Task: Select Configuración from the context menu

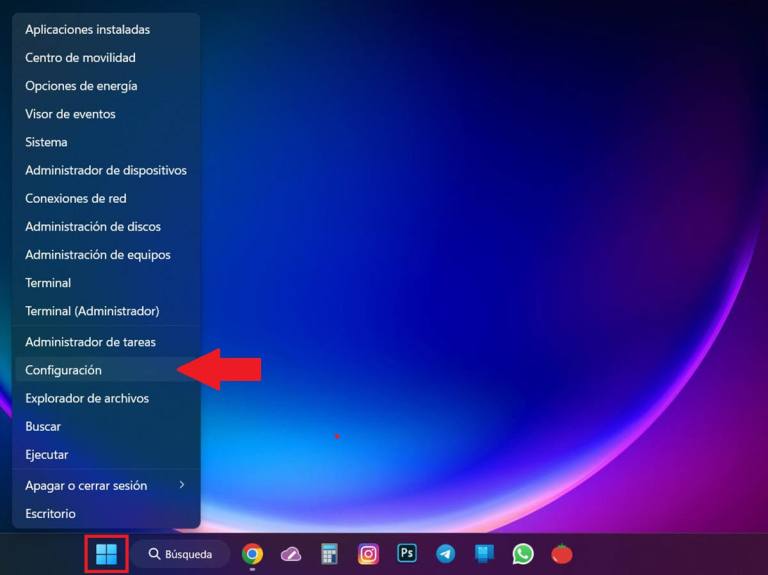Action: click(64, 370)
